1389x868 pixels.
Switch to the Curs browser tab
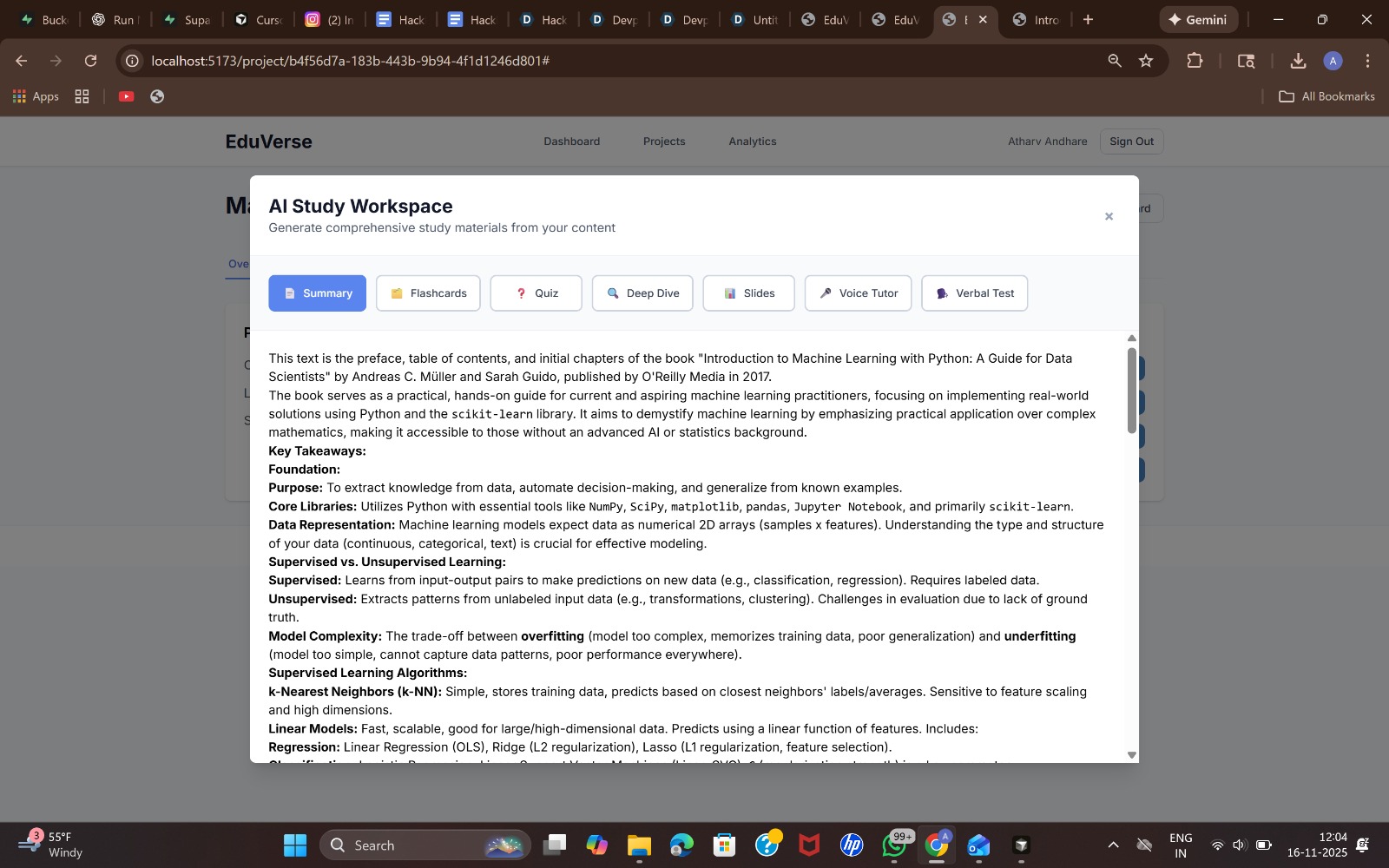(x=258, y=19)
